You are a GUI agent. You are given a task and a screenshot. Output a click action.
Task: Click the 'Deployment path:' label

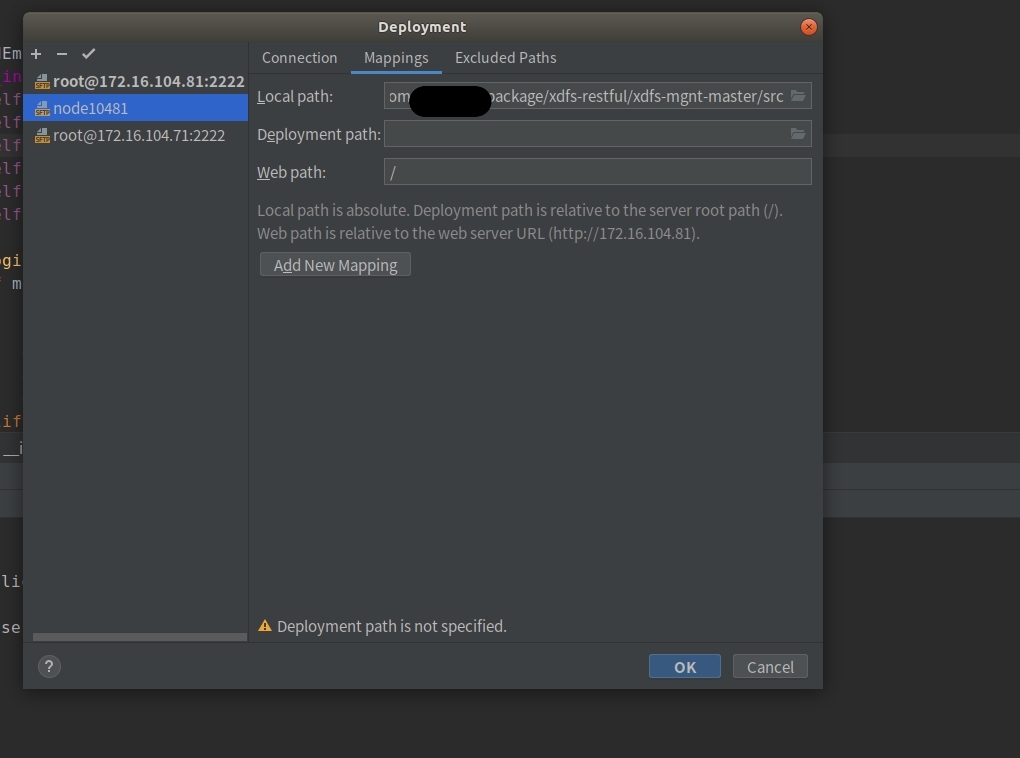pos(319,135)
